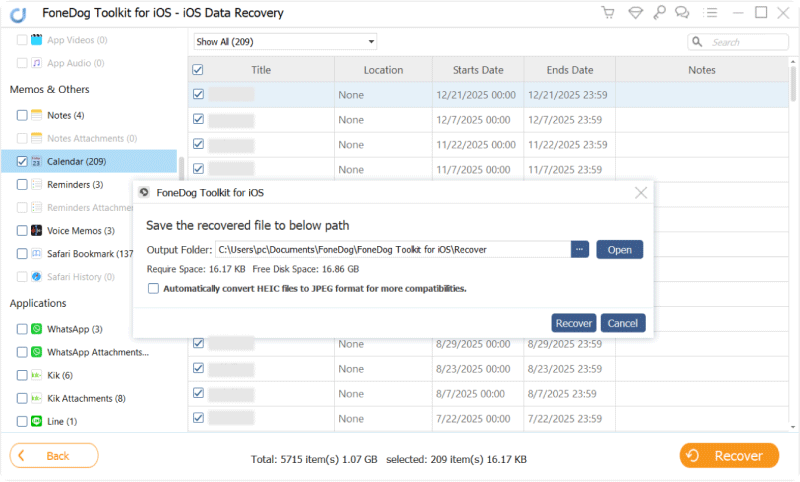The width and height of the screenshot is (800, 482).
Task: Click Cancel in the save dialog
Action: [622, 323]
